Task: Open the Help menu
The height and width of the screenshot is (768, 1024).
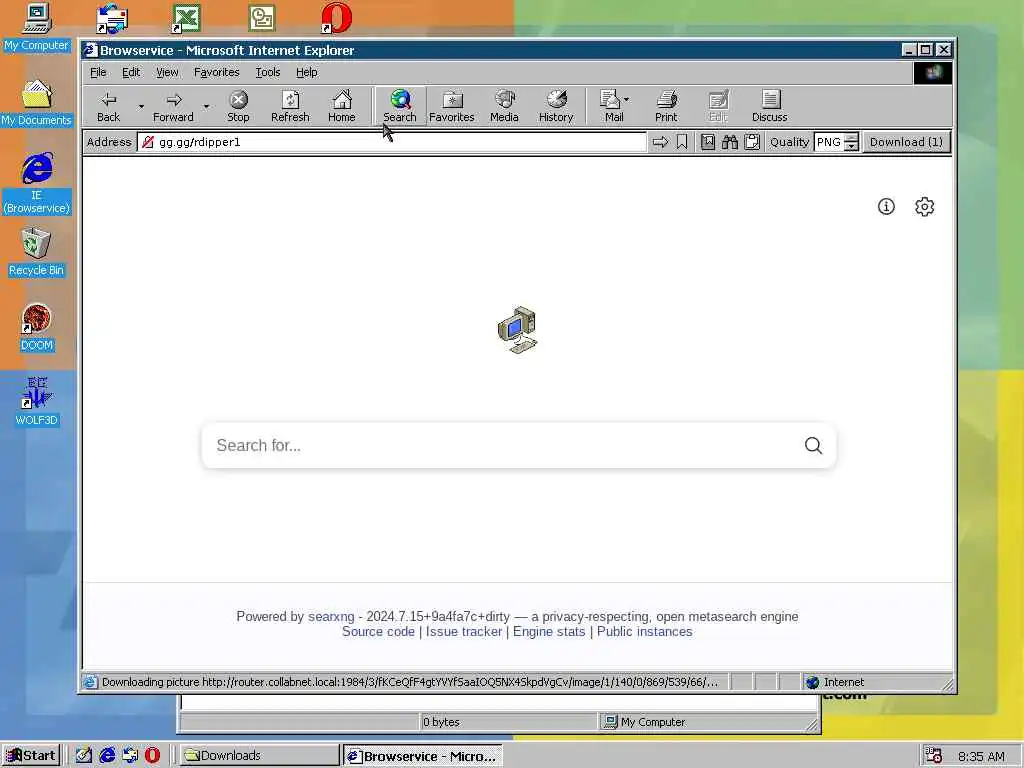Action: coord(306,72)
